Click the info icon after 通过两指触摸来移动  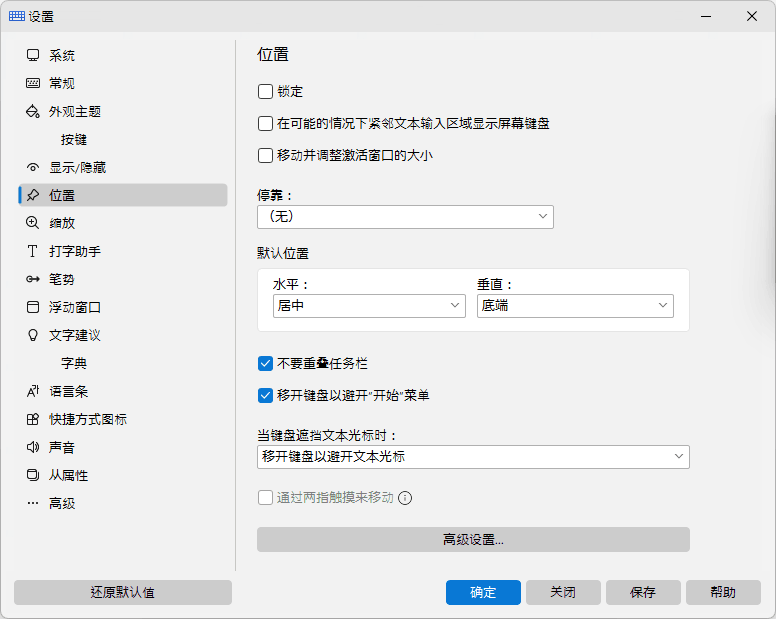[x=405, y=498]
